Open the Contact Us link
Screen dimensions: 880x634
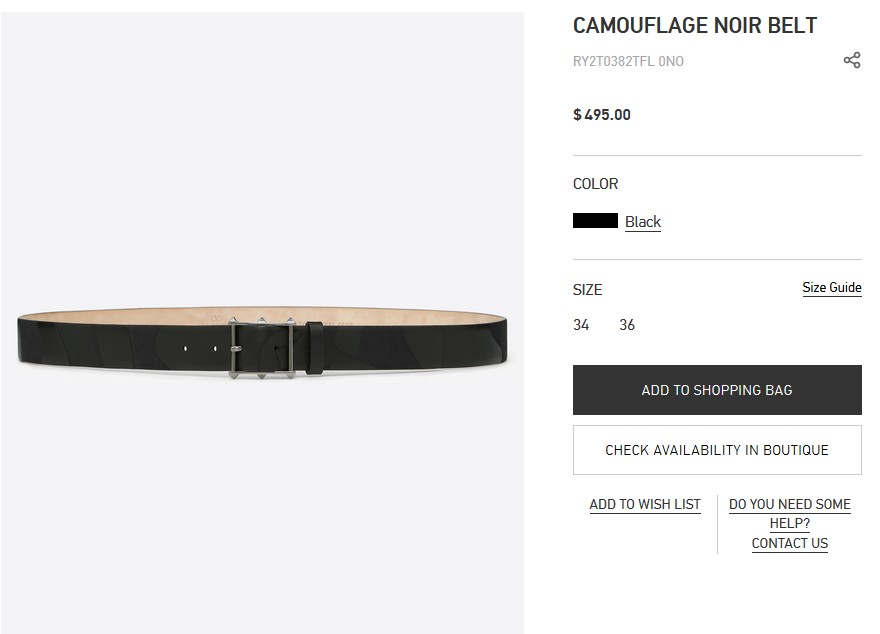click(790, 543)
